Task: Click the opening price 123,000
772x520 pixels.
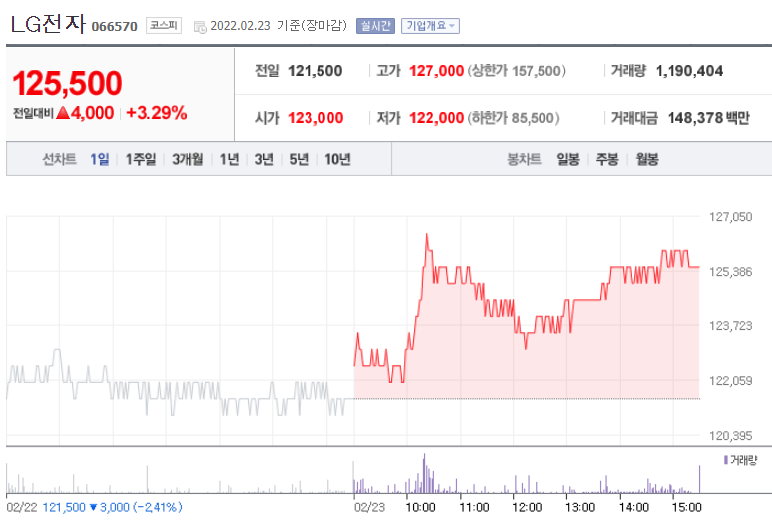Action: point(316,118)
